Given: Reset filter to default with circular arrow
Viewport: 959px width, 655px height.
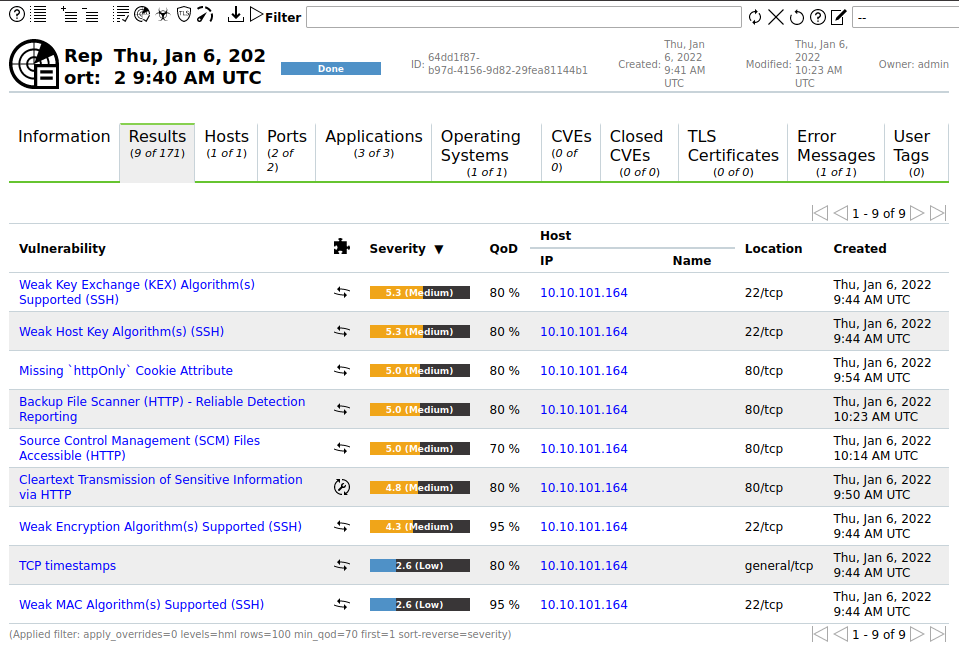Looking at the screenshot, I should (x=796, y=17).
